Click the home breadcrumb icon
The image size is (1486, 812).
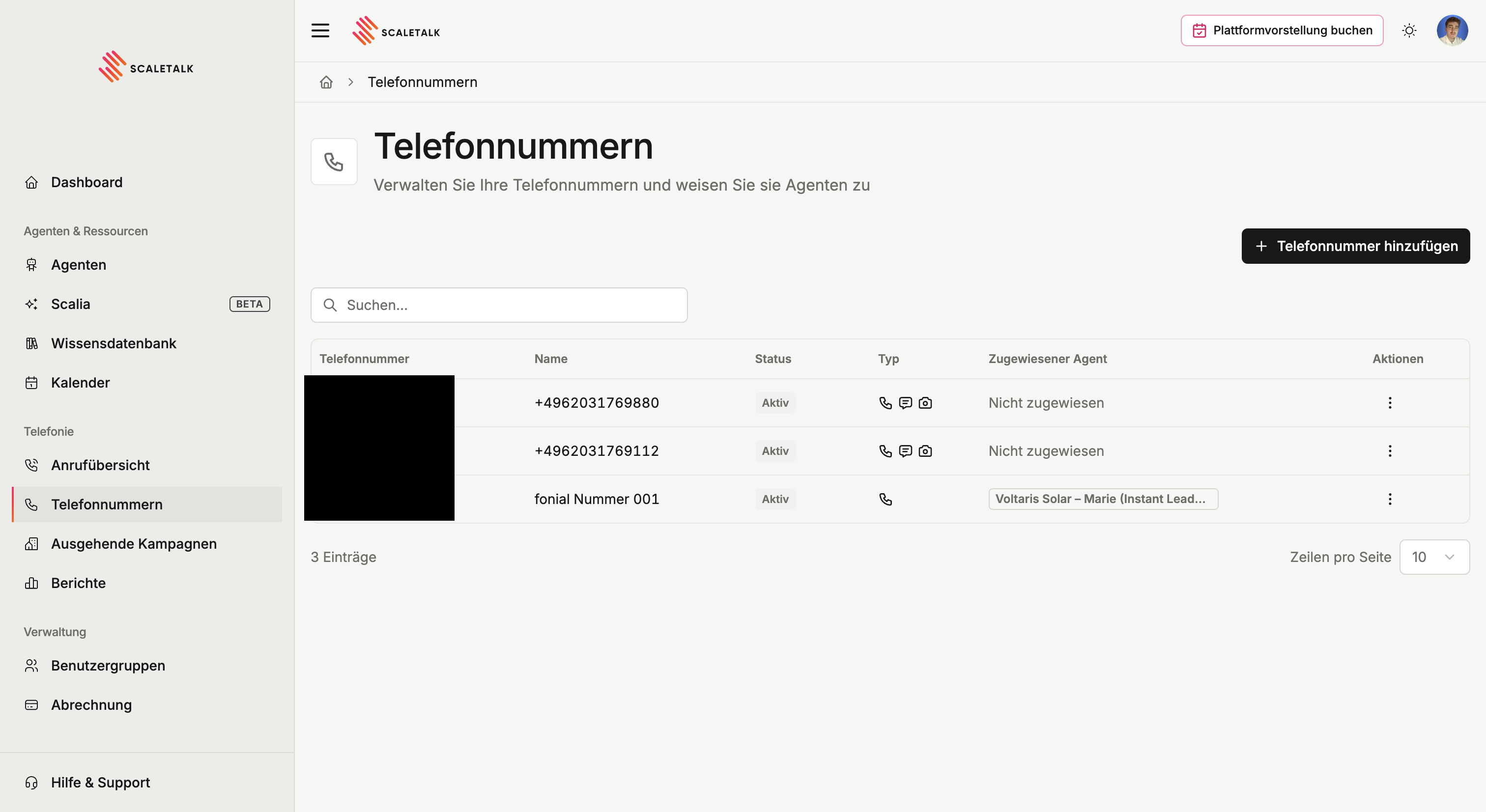[326, 83]
